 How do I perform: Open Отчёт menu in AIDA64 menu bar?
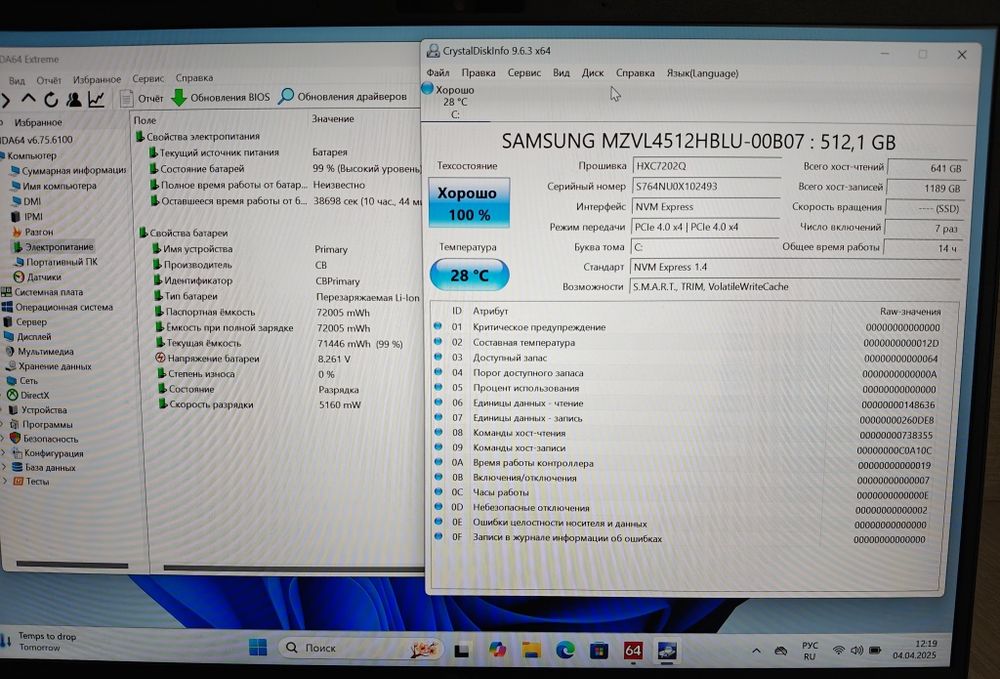click(48, 80)
